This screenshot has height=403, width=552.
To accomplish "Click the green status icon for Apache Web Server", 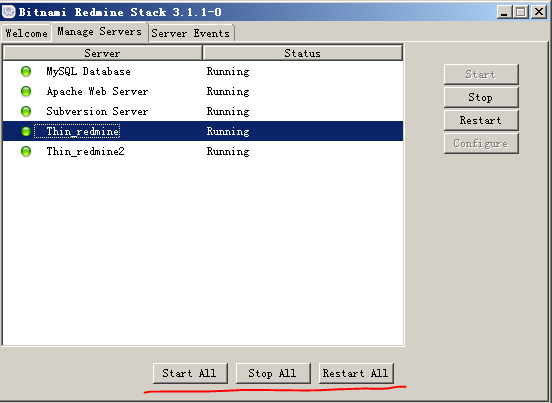I will pos(26,91).
